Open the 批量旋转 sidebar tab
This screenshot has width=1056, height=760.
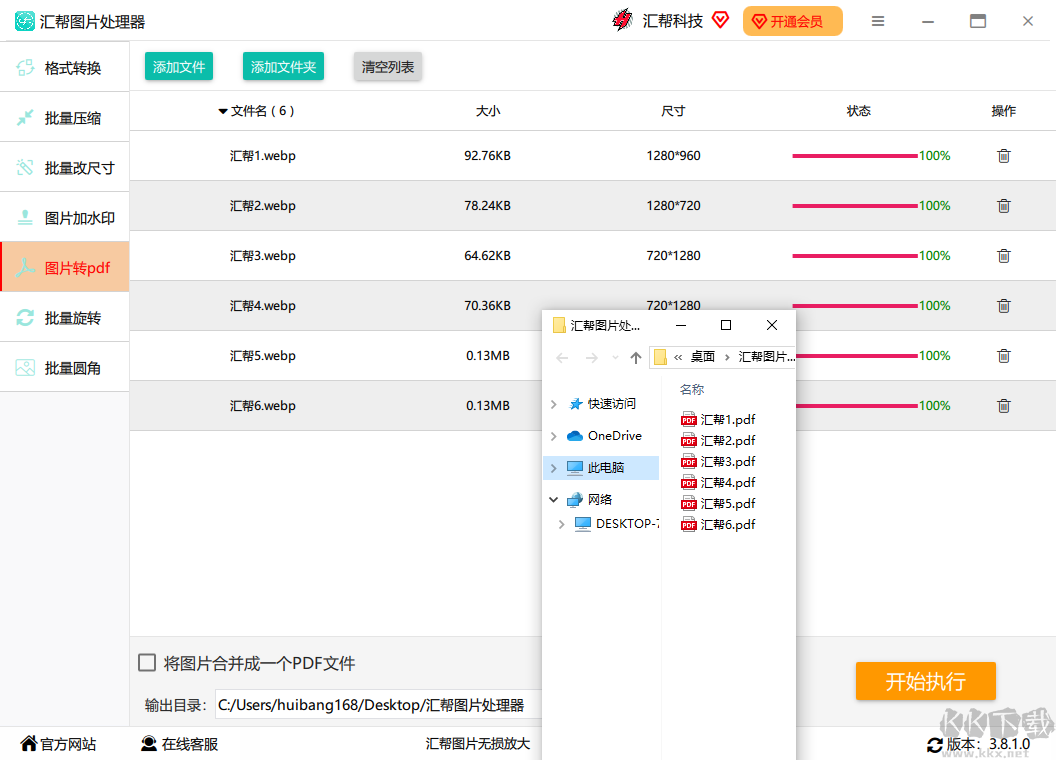65,318
